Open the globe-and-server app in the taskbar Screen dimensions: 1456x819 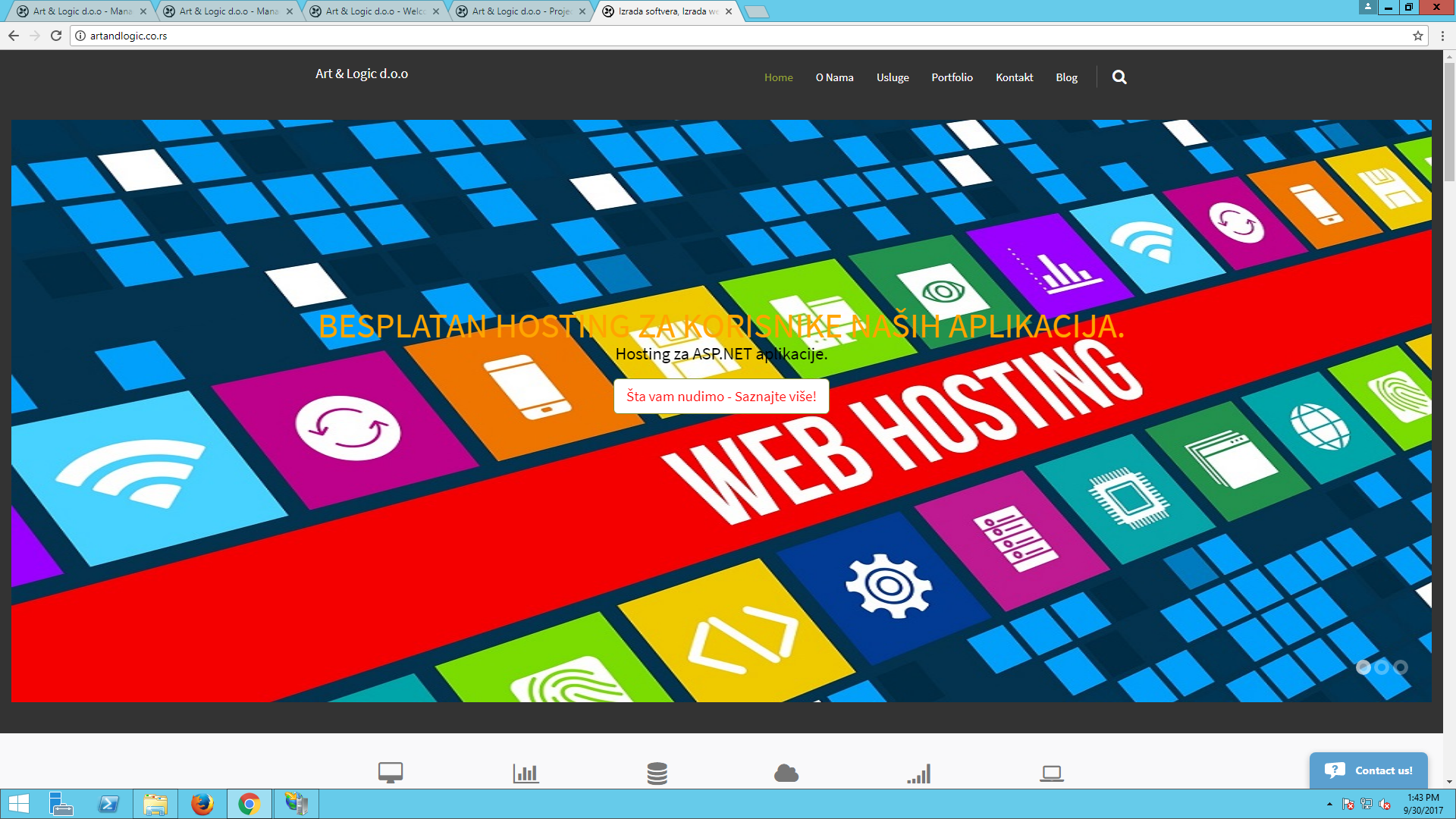297,804
